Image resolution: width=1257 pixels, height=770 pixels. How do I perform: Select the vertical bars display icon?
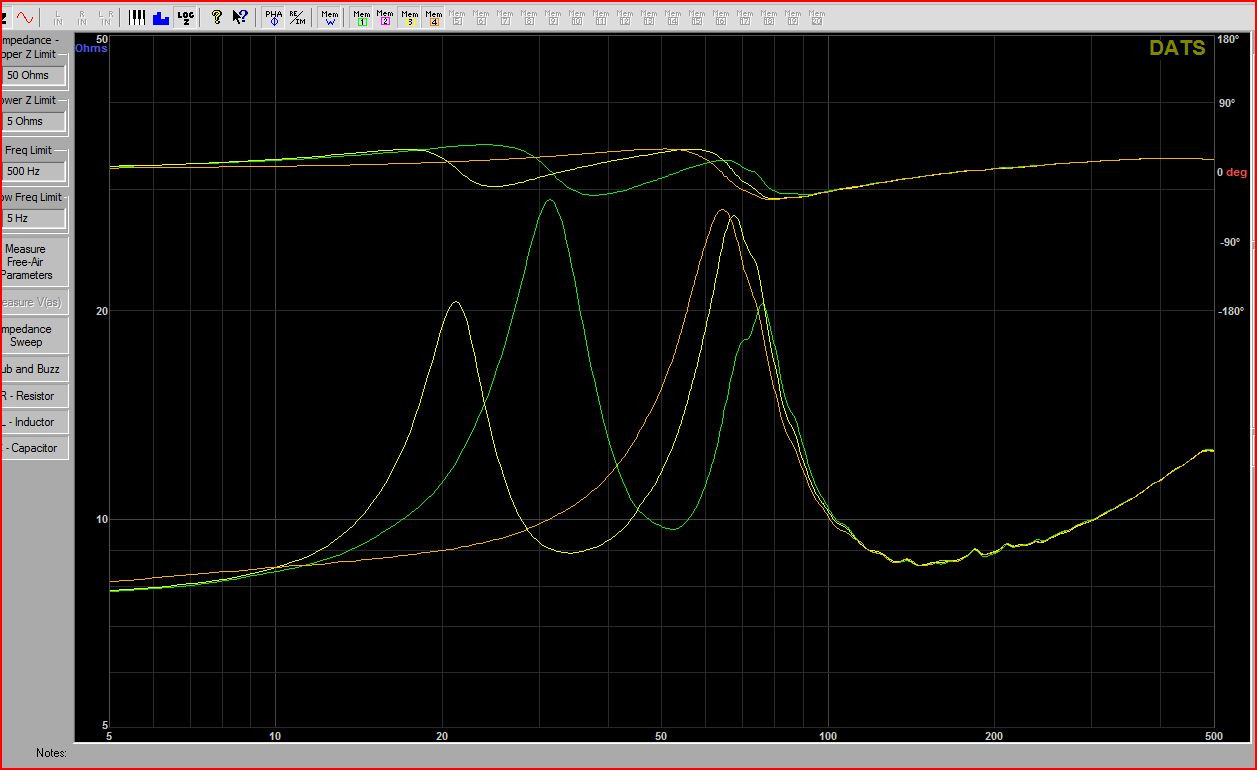137,17
